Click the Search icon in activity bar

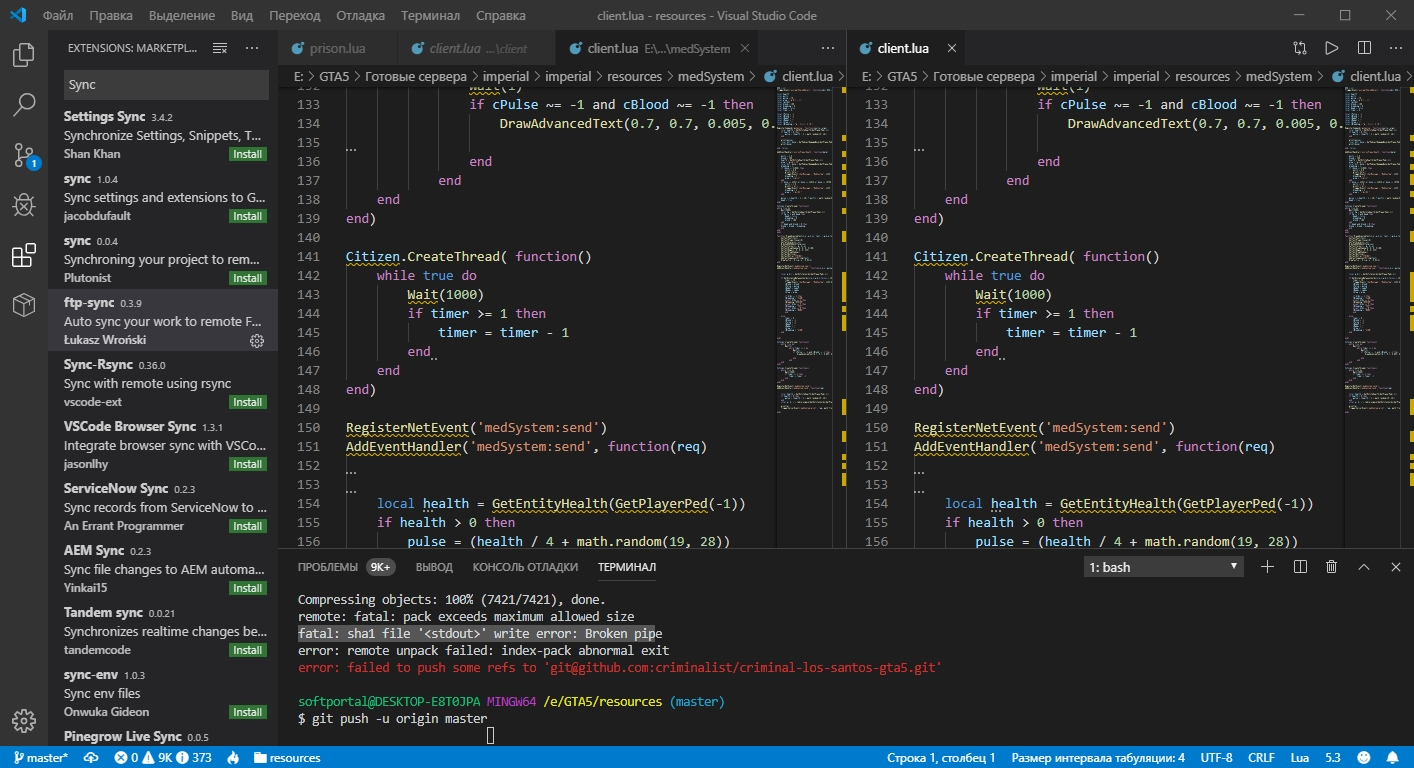point(24,104)
